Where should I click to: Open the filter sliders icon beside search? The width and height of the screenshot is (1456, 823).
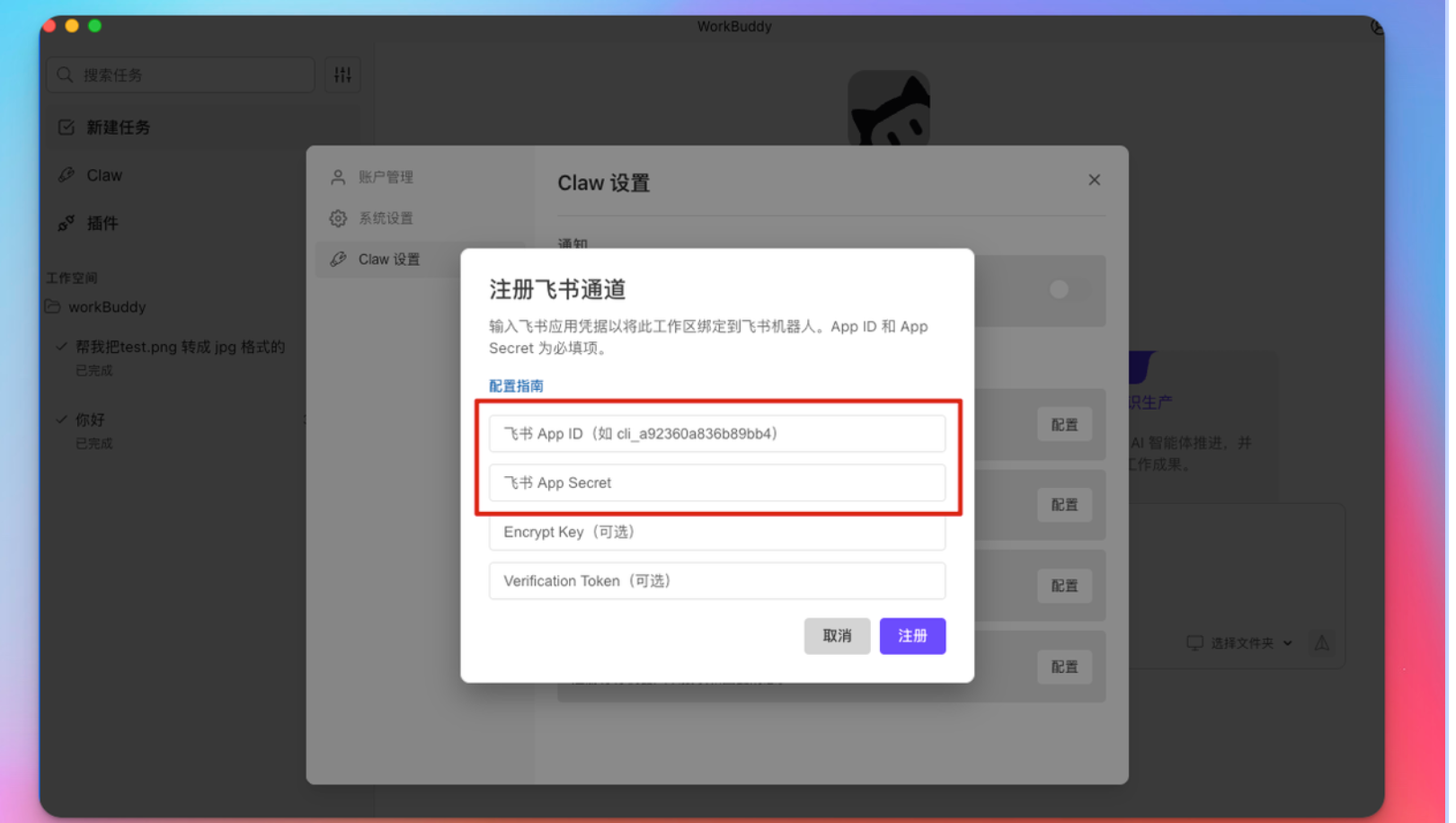(x=344, y=75)
